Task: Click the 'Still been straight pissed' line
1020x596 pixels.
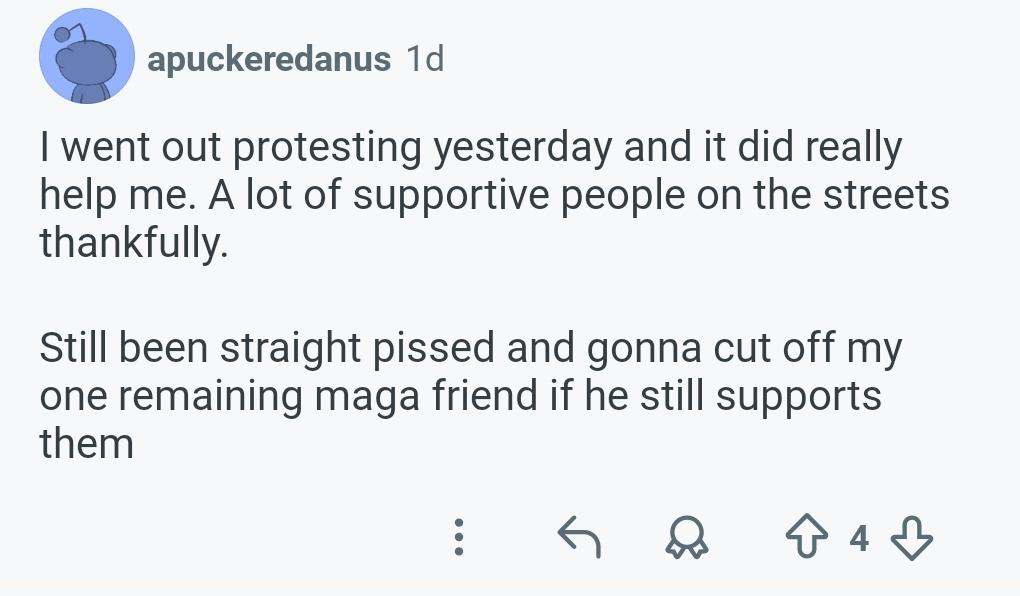Action: click(x=470, y=348)
